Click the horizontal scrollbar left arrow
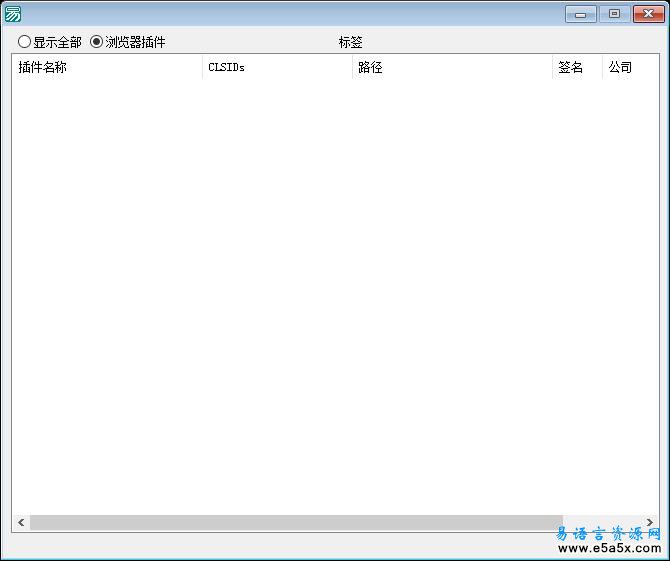The width and height of the screenshot is (670, 561). coord(21,522)
